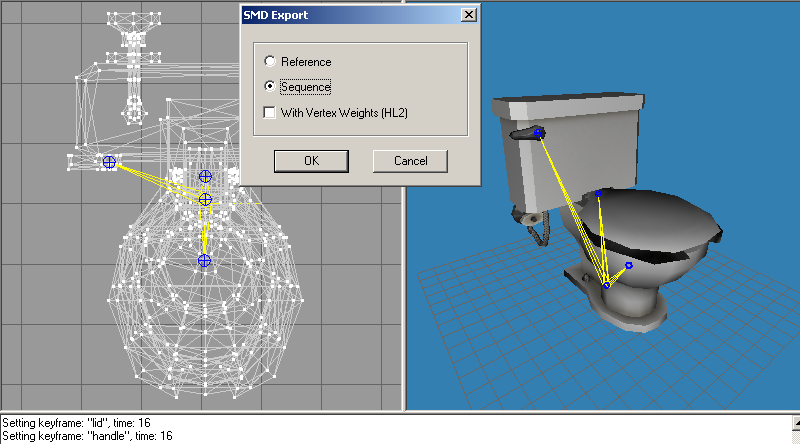The height and width of the screenshot is (444, 800).
Task: Click the "lid" keyframe message log line
Action: tap(77, 423)
